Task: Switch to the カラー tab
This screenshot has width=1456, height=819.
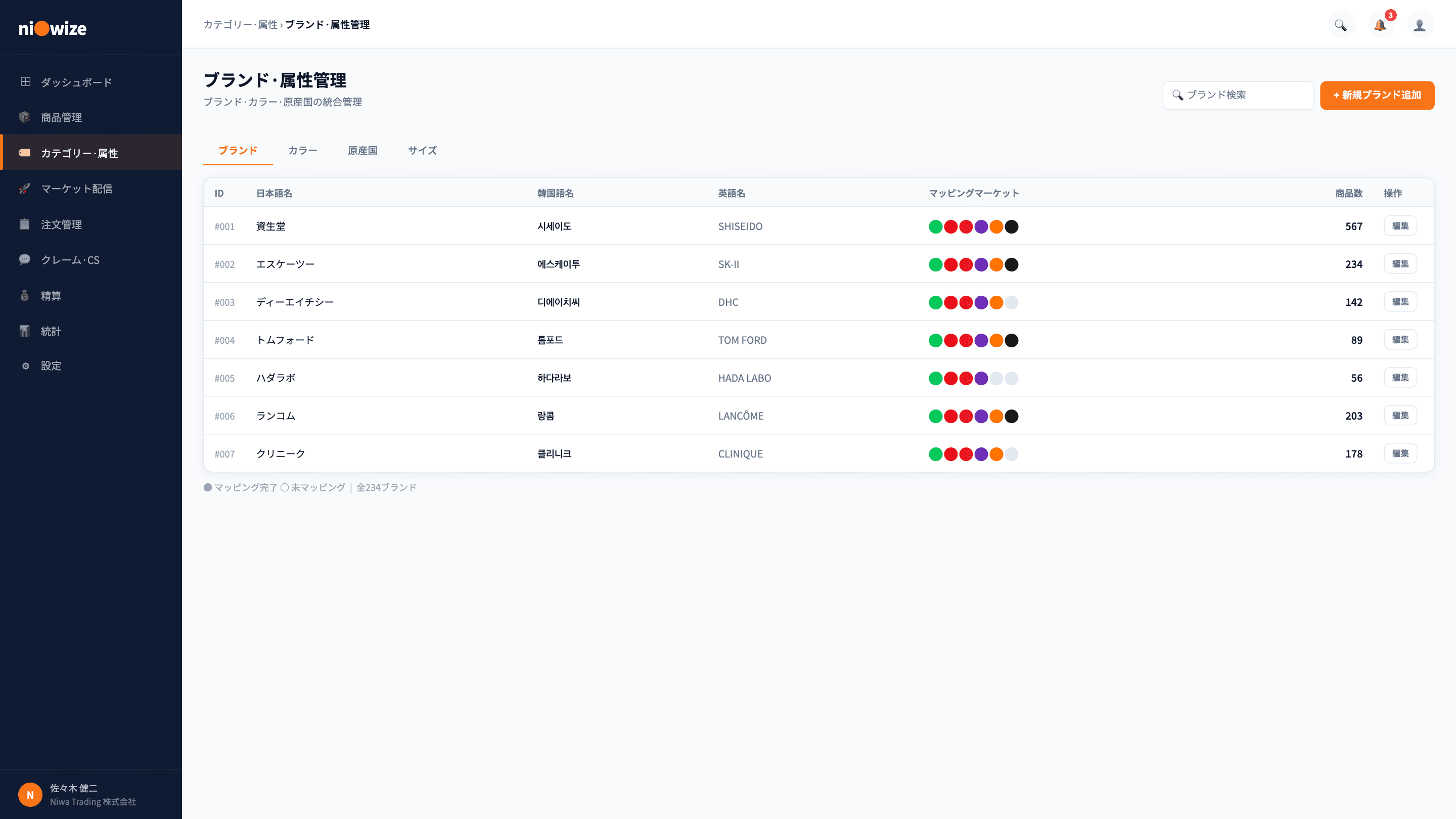Action: pyautogui.click(x=303, y=150)
